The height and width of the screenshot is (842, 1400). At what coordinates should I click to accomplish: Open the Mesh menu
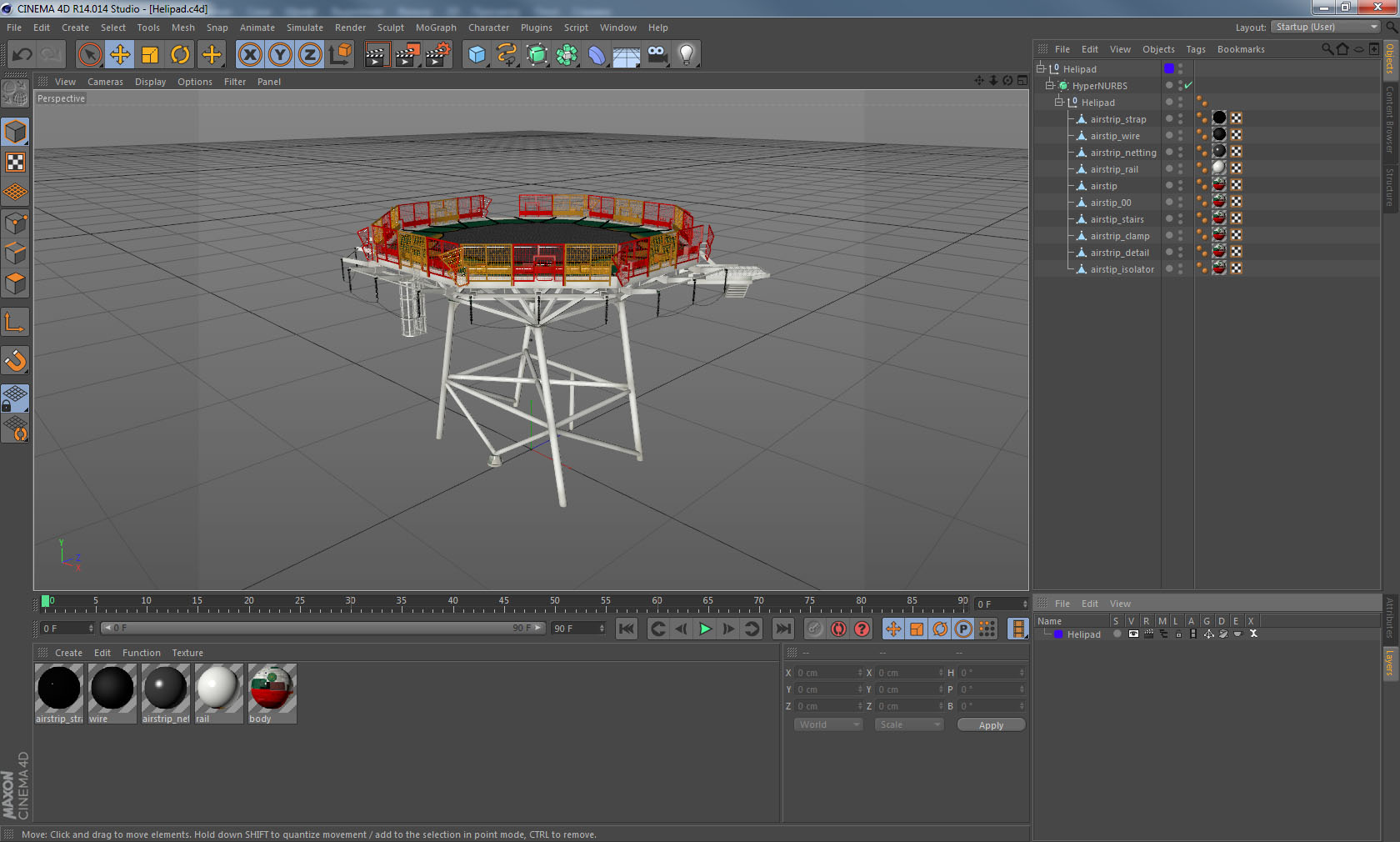182,28
